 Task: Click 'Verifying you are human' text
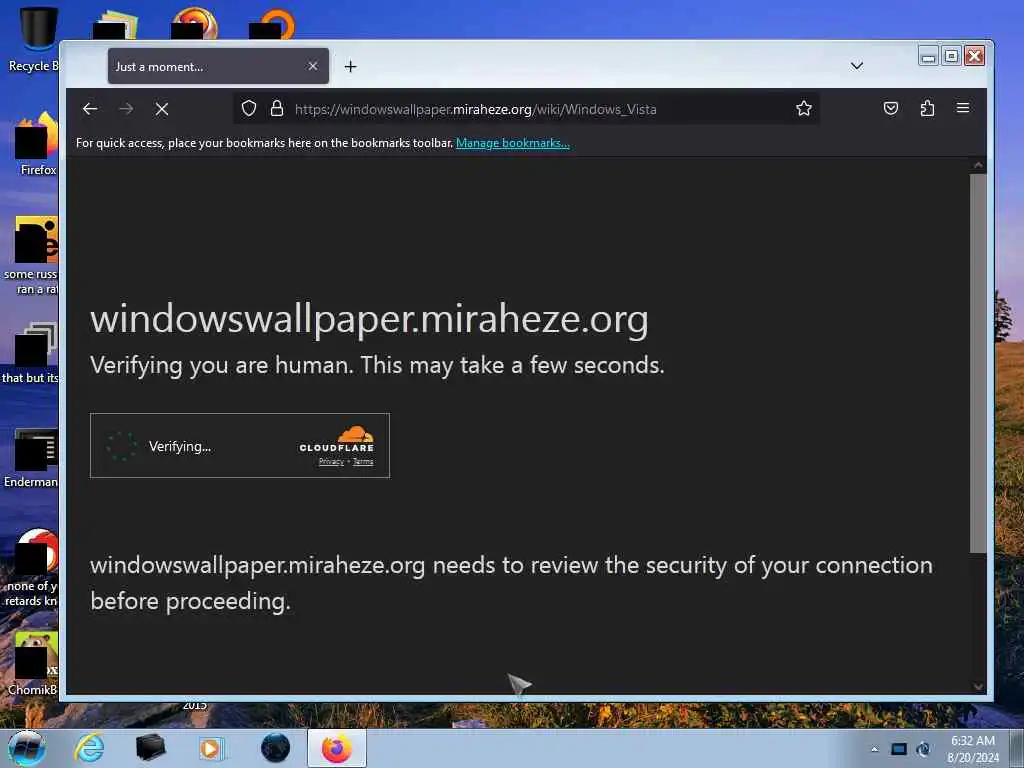tap(377, 365)
